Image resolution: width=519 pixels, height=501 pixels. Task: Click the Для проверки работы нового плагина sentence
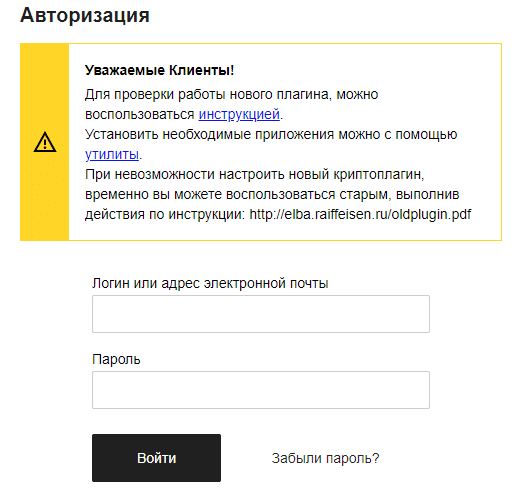[231, 95]
